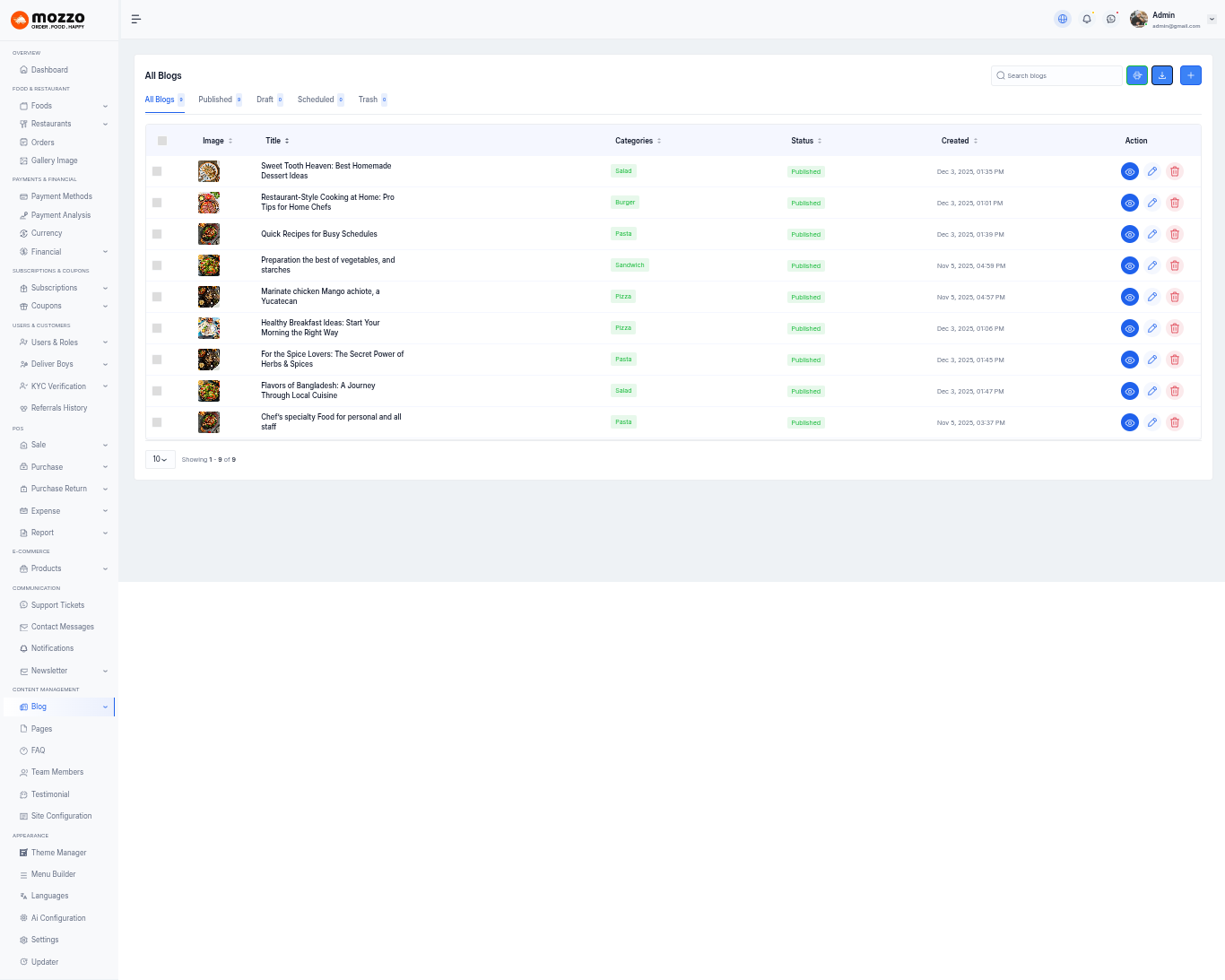Toggle the select-all checkbox in table header
Image resolution: width=1225 pixels, height=980 pixels.
click(x=162, y=141)
